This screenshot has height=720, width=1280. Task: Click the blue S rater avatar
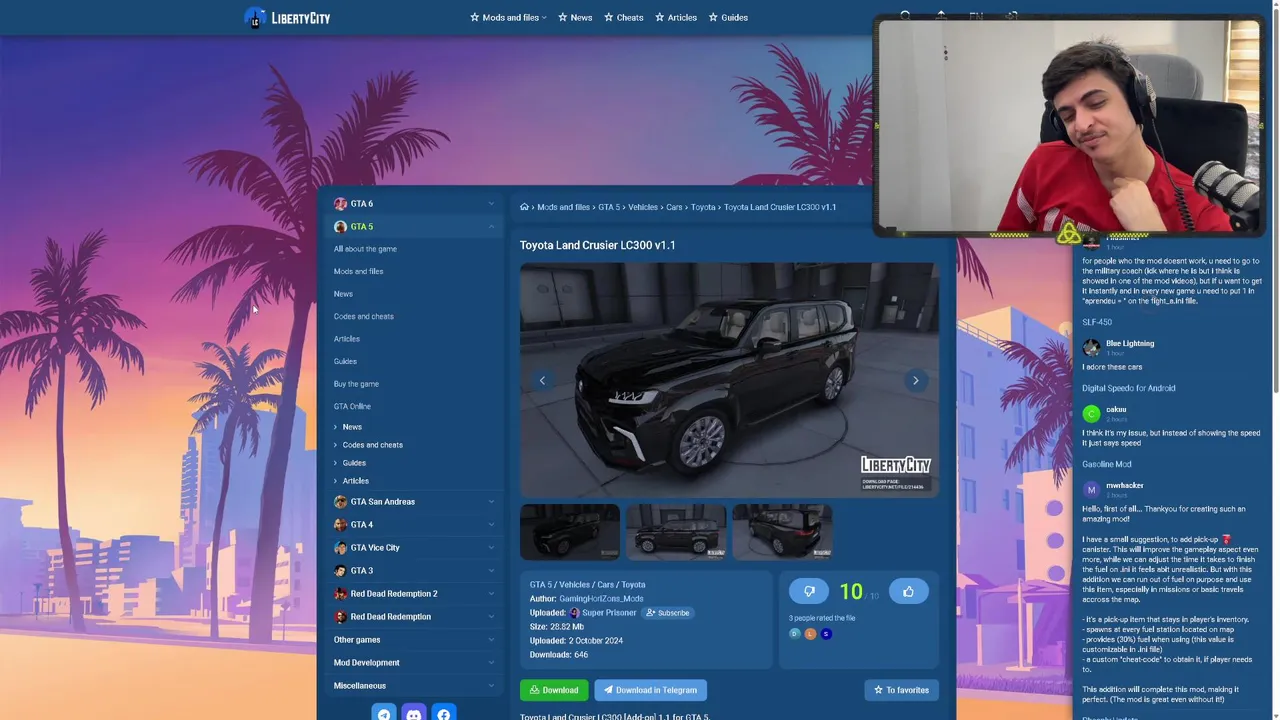point(826,634)
